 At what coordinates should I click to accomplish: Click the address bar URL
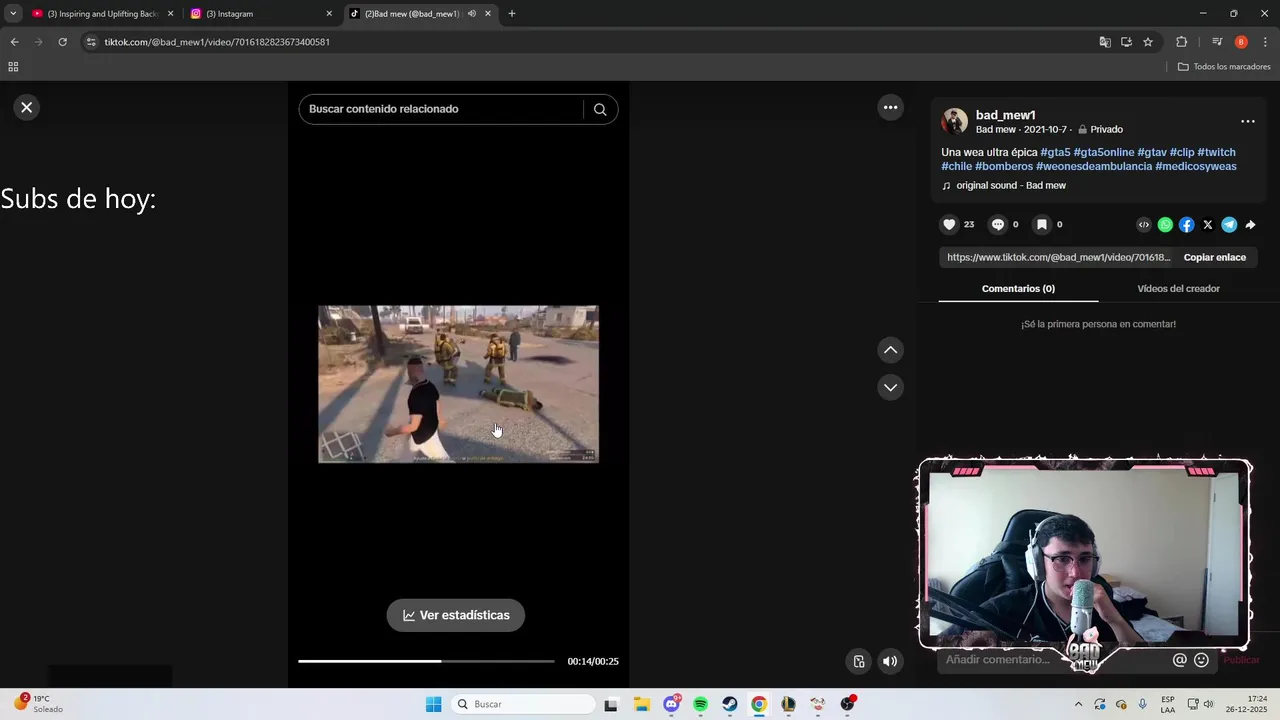(217, 42)
